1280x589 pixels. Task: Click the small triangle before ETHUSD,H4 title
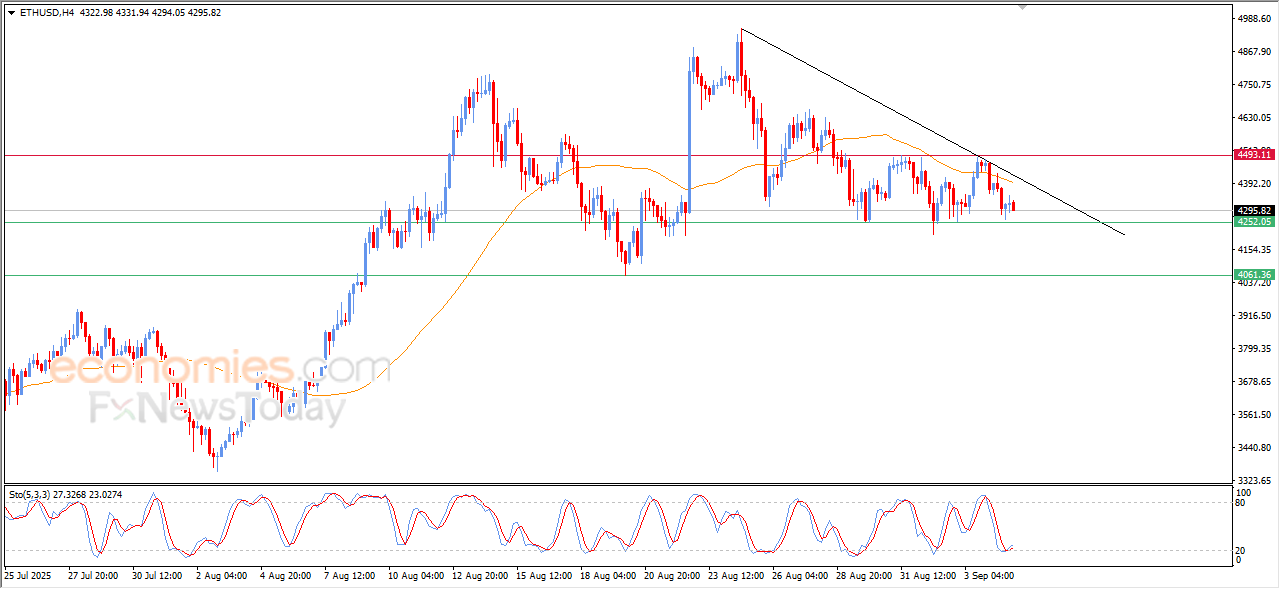11,12
